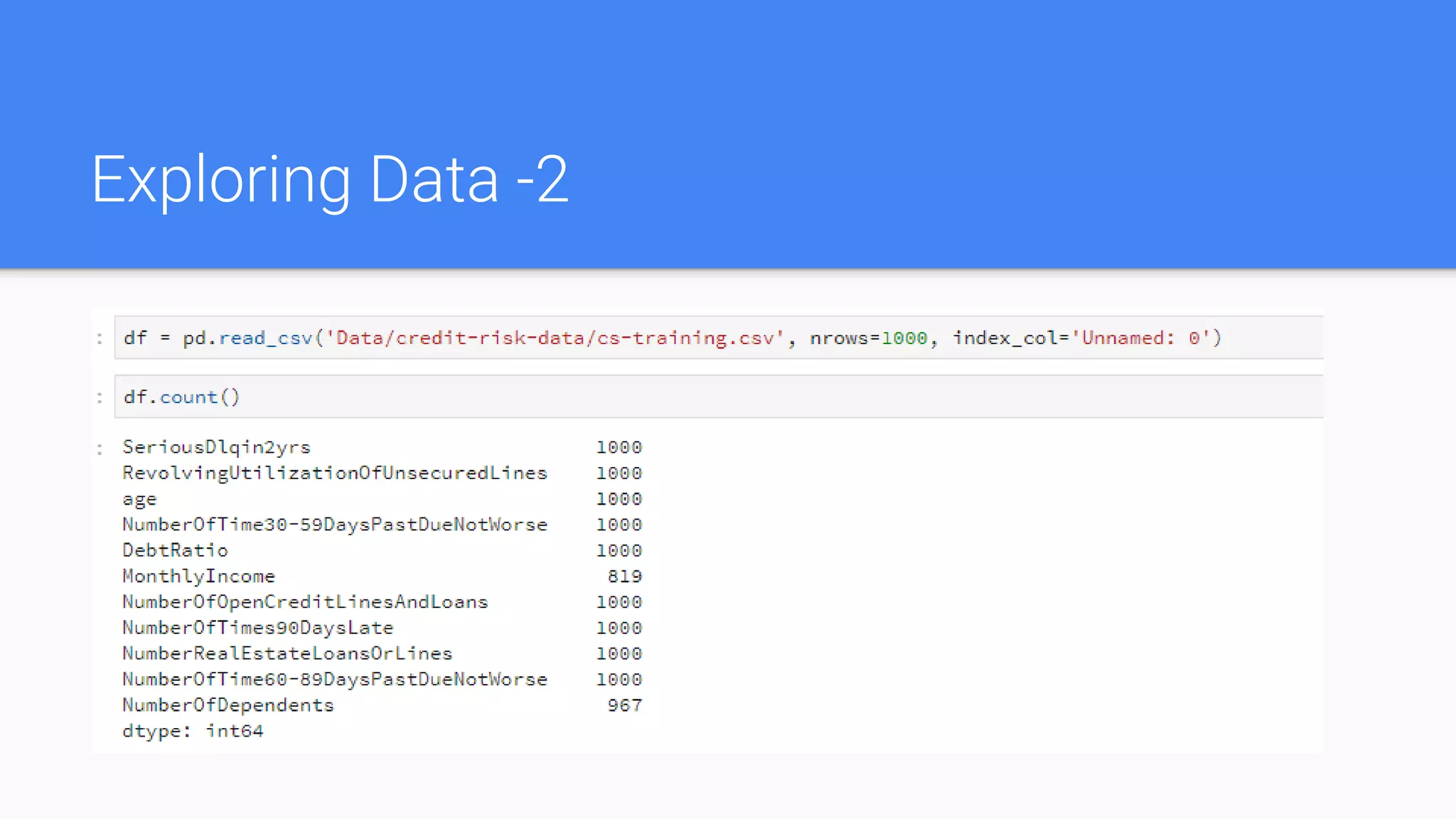Click 'NumberOfTimes90DaysLate' label
The width and height of the screenshot is (1456, 819).
click(x=257, y=628)
